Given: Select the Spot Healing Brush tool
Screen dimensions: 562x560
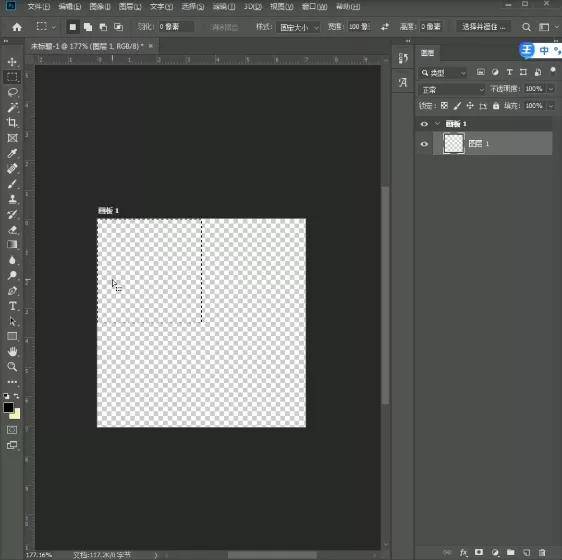Looking at the screenshot, I should click(x=12, y=169).
